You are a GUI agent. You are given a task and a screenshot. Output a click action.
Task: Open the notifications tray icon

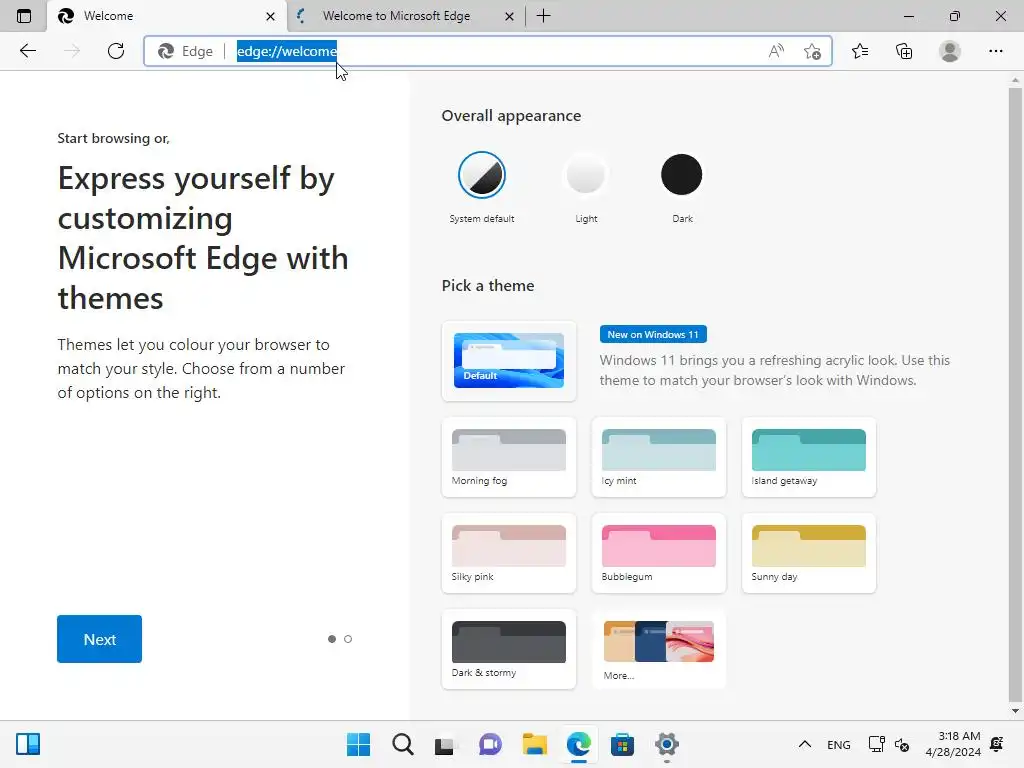point(997,744)
